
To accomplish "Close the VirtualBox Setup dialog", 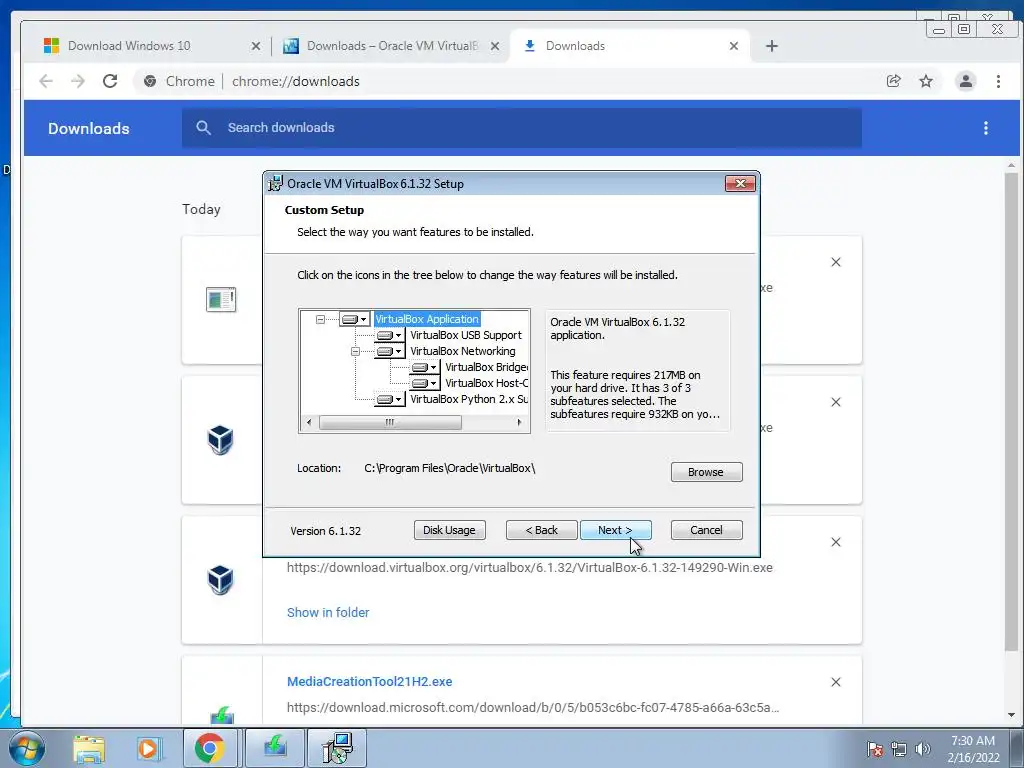I will point(740,184).
